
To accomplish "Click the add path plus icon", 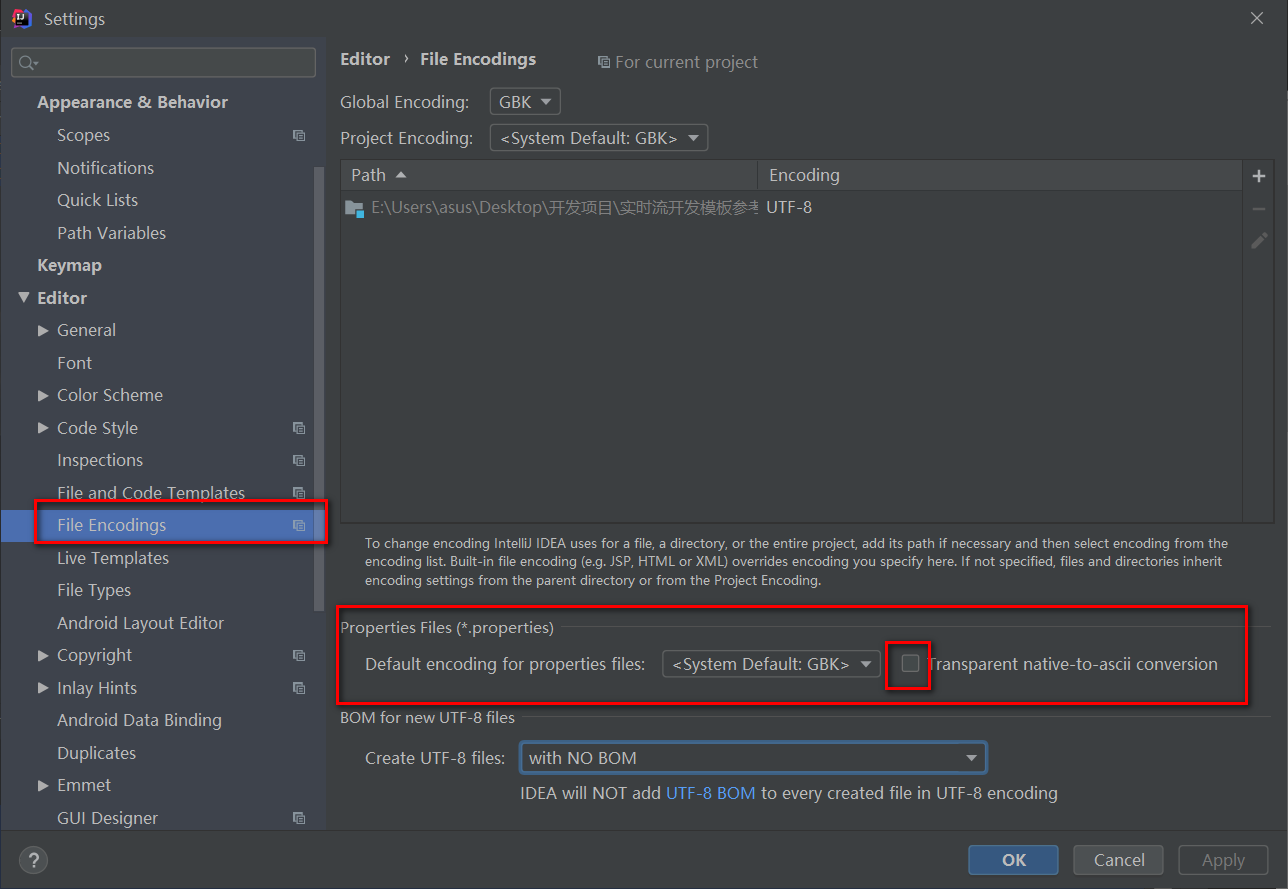I will point(1259,176).
